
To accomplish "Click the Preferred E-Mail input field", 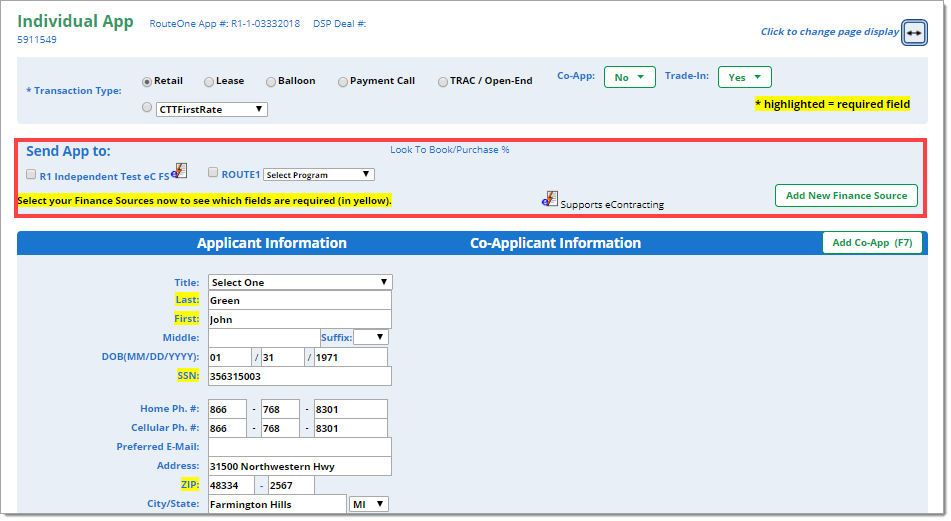I will pyautogui.click(x=299, y=447).
